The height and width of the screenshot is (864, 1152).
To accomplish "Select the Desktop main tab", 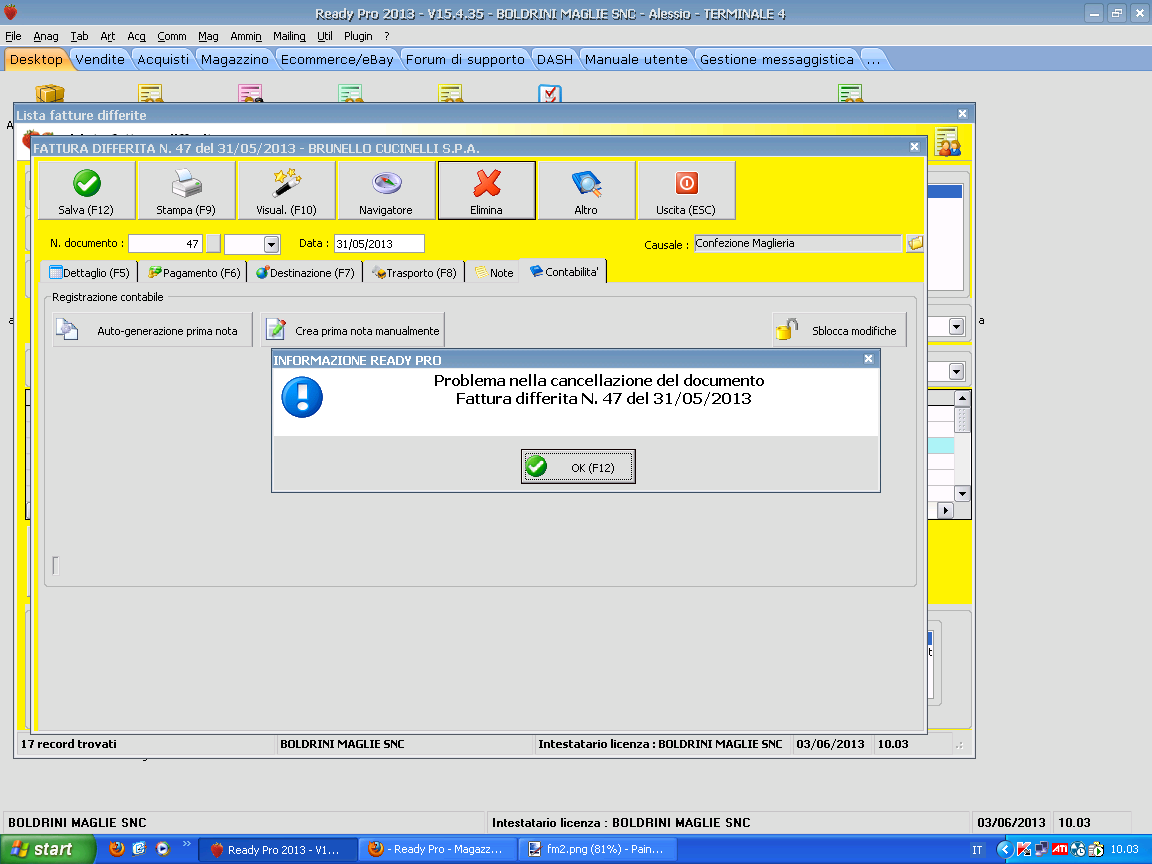I will 36,60.
